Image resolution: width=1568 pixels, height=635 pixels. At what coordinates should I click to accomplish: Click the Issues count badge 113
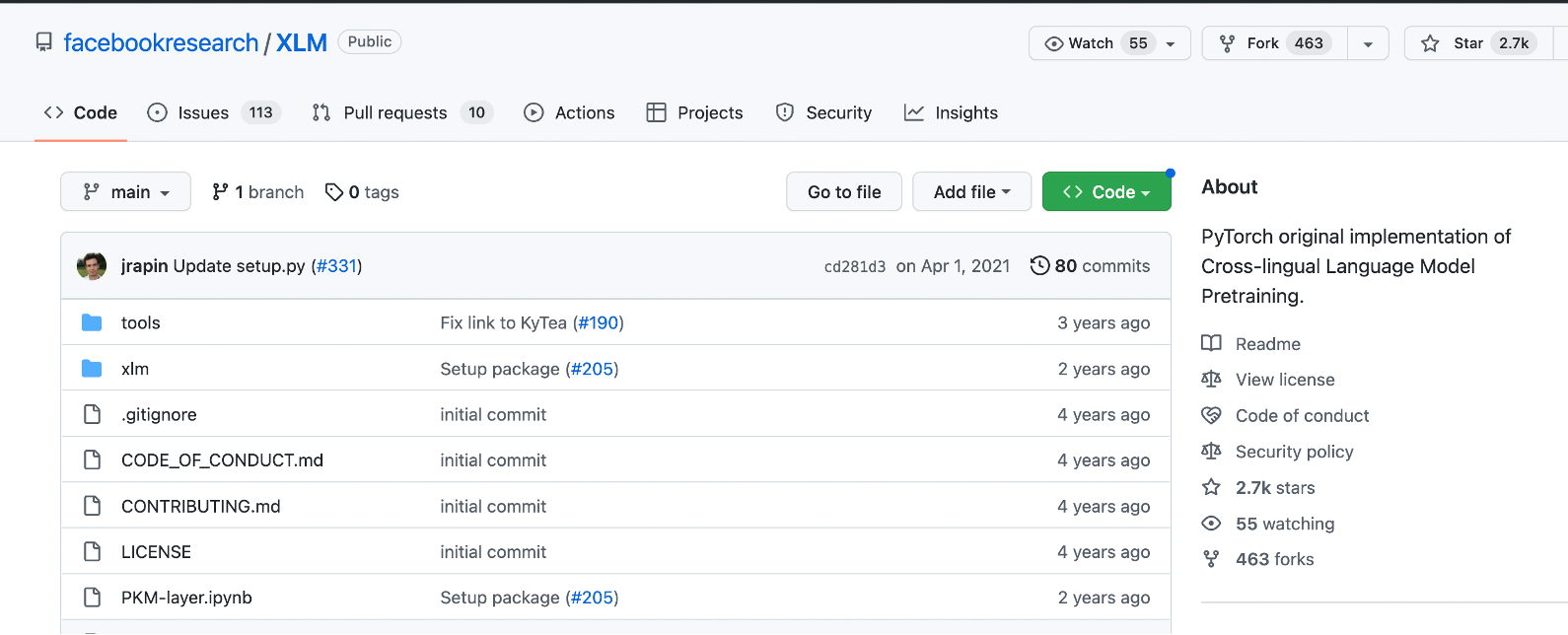pyautogui.click(x=260, y=112)
